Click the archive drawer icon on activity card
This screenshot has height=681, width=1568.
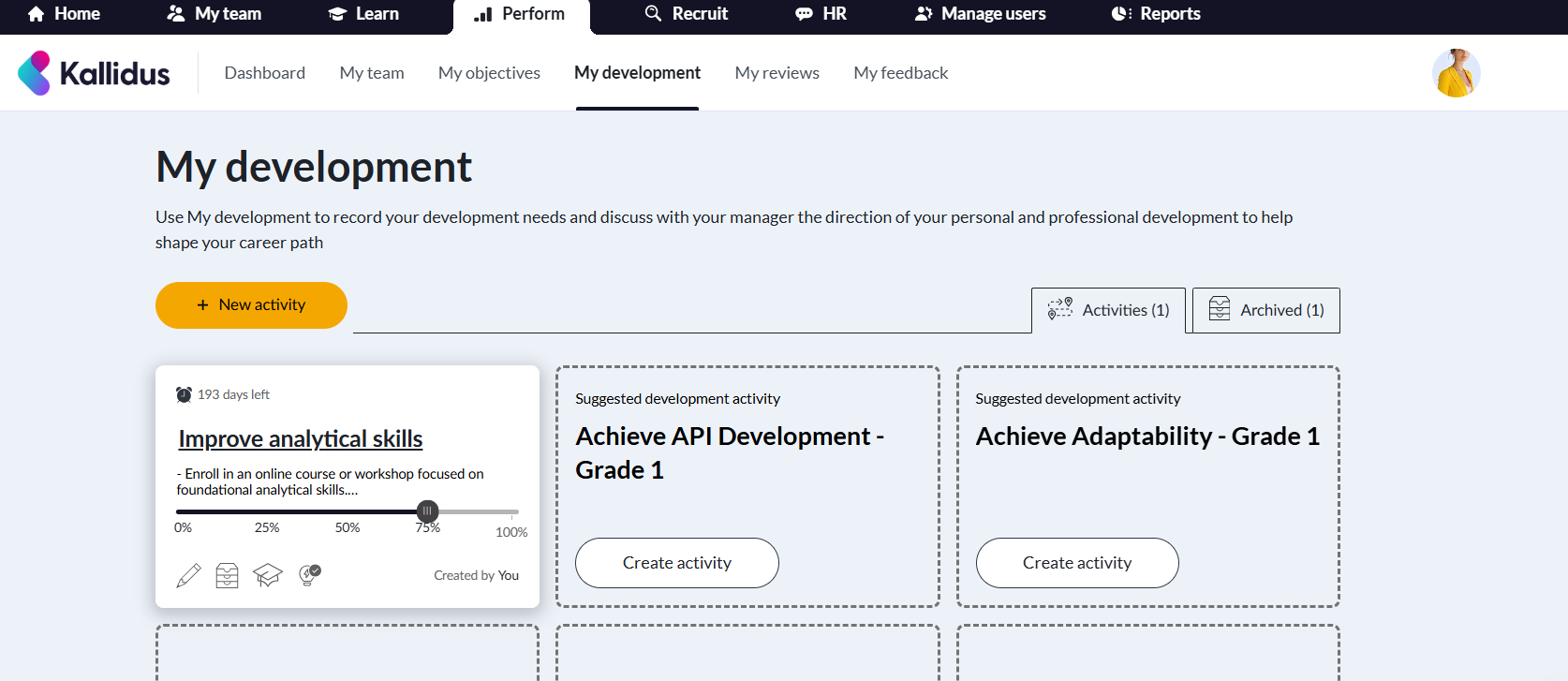(228, 575)
